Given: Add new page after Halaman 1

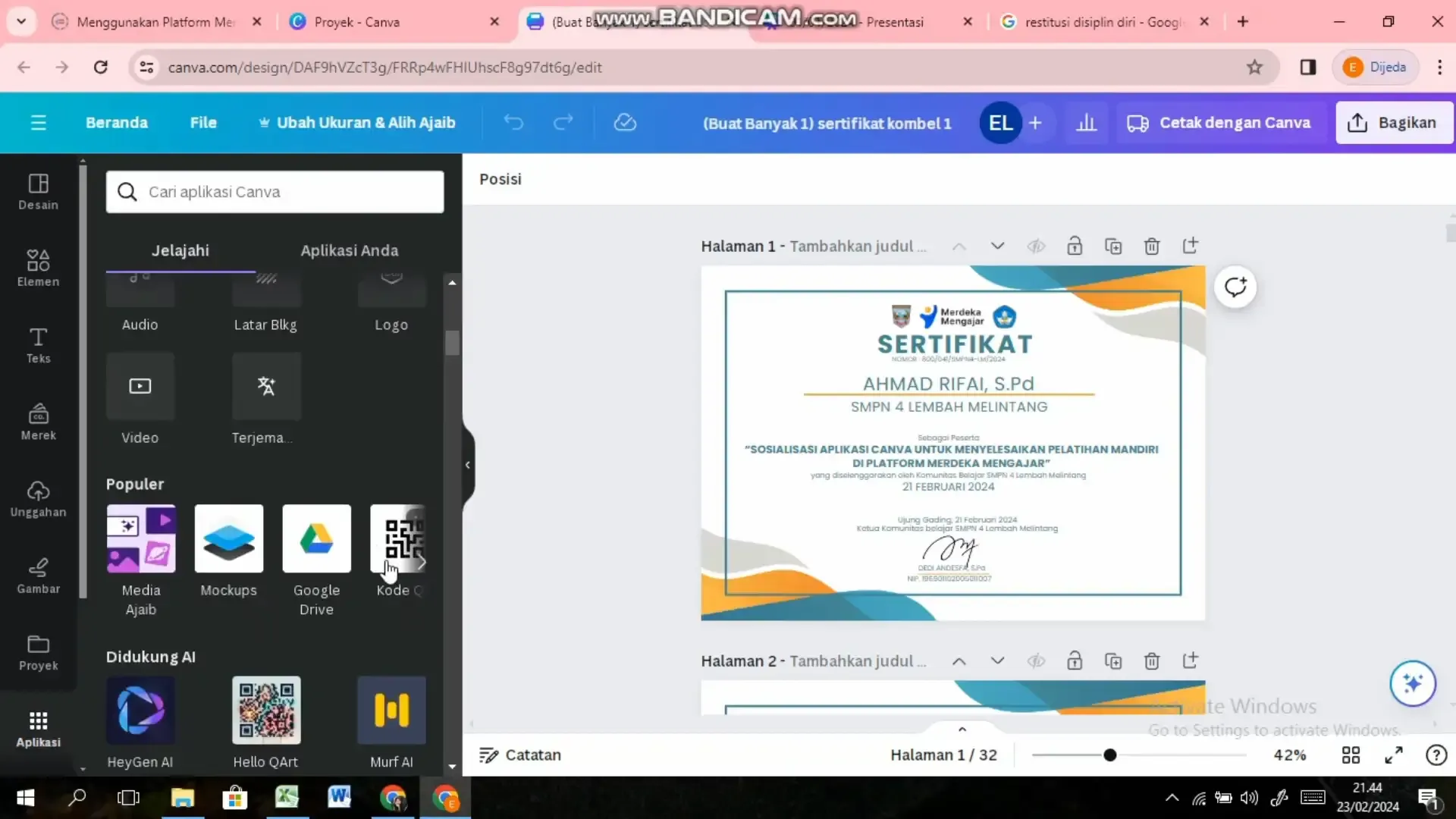Looking at the screenshot, I should (1190, 246).
